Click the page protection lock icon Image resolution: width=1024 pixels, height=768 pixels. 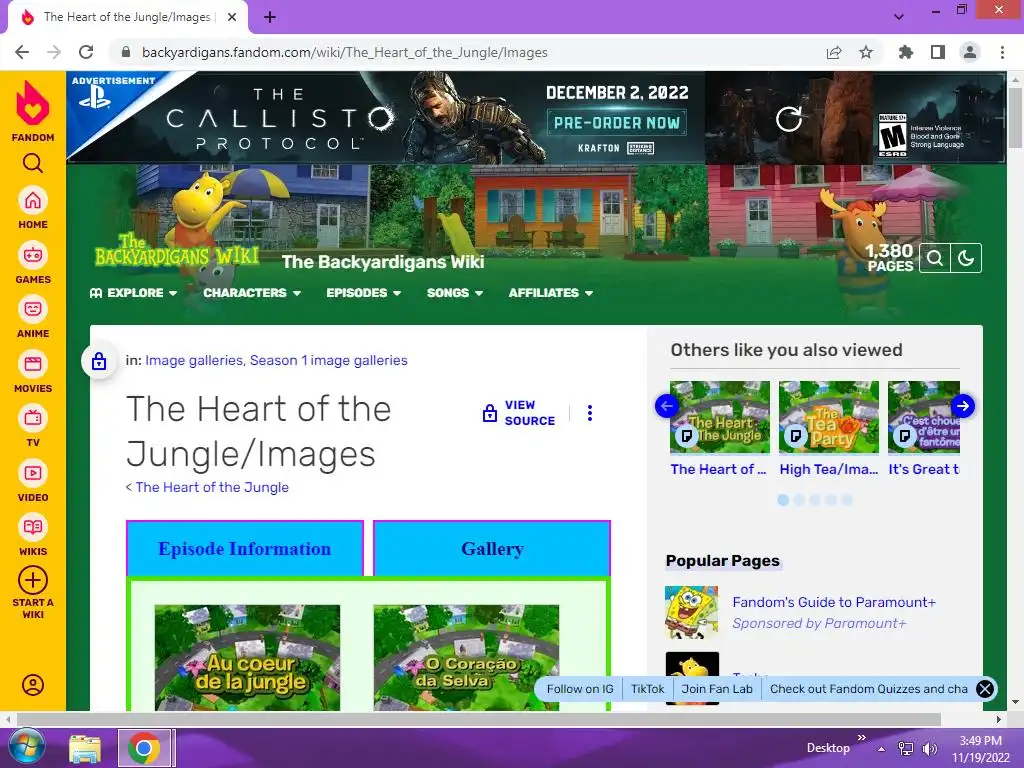pyautogui.click(x=99, y=361)
